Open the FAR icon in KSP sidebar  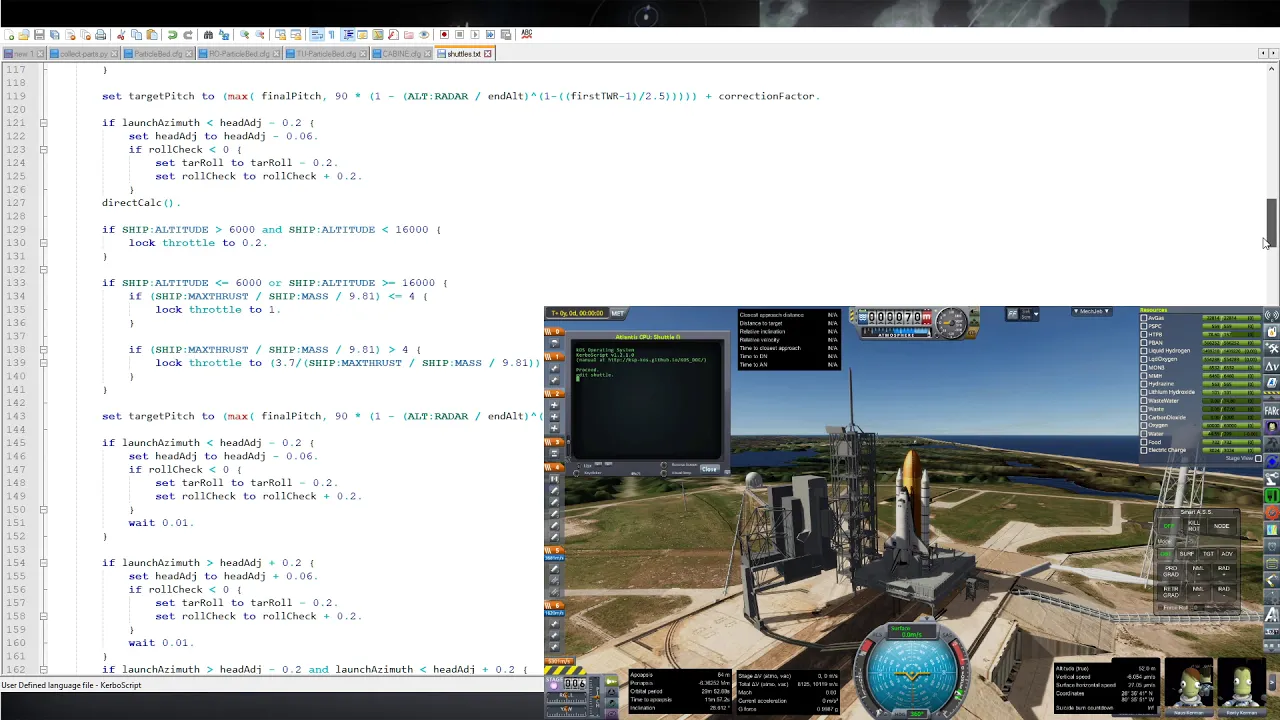click(x=1272, y=410)
